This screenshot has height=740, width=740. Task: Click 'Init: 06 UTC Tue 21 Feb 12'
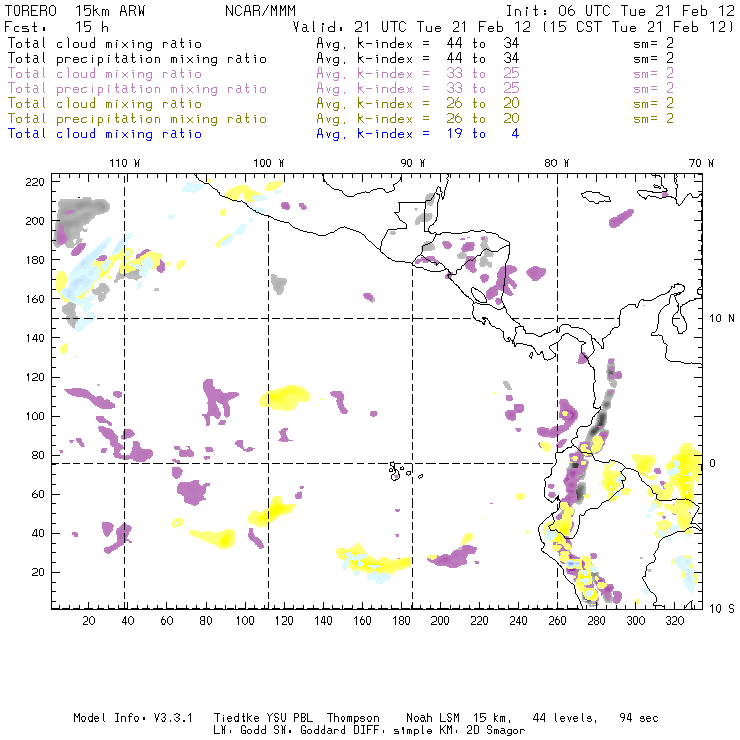pyautogui.click(x=620, y=11)
